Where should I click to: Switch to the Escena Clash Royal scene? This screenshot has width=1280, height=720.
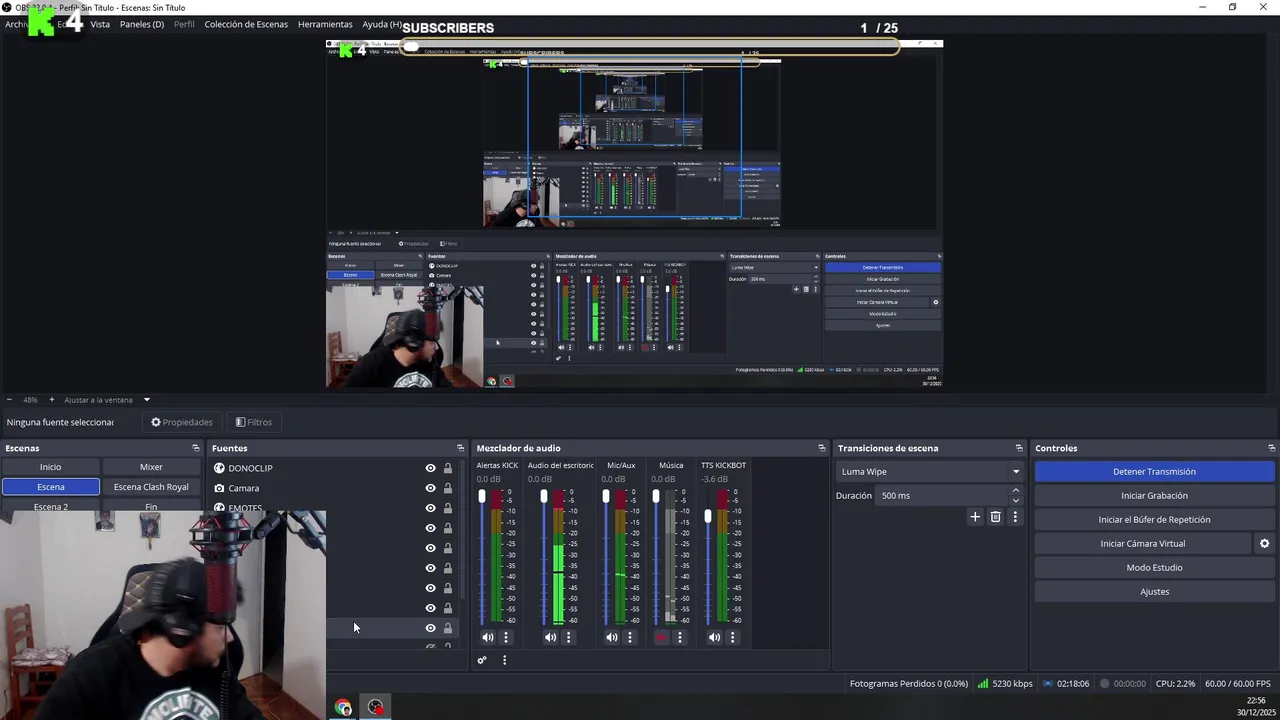(x=151, y=487)
